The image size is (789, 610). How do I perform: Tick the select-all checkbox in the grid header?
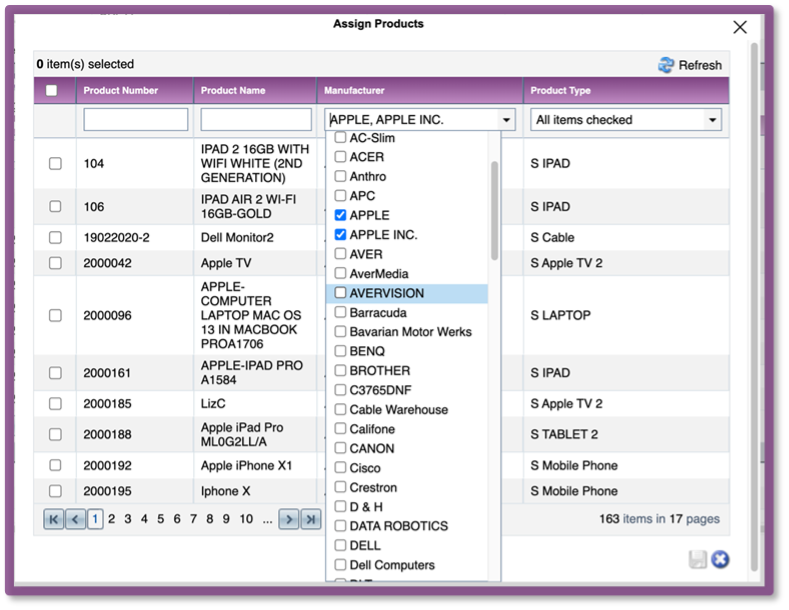point(51,91)
